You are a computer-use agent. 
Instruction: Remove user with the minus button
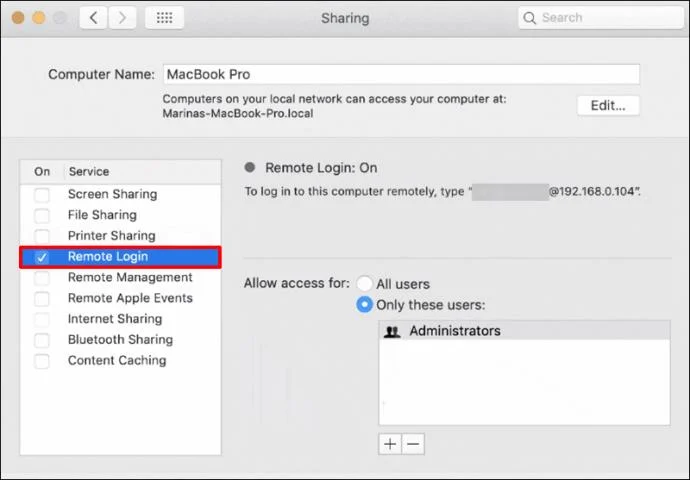pos(413,444)
